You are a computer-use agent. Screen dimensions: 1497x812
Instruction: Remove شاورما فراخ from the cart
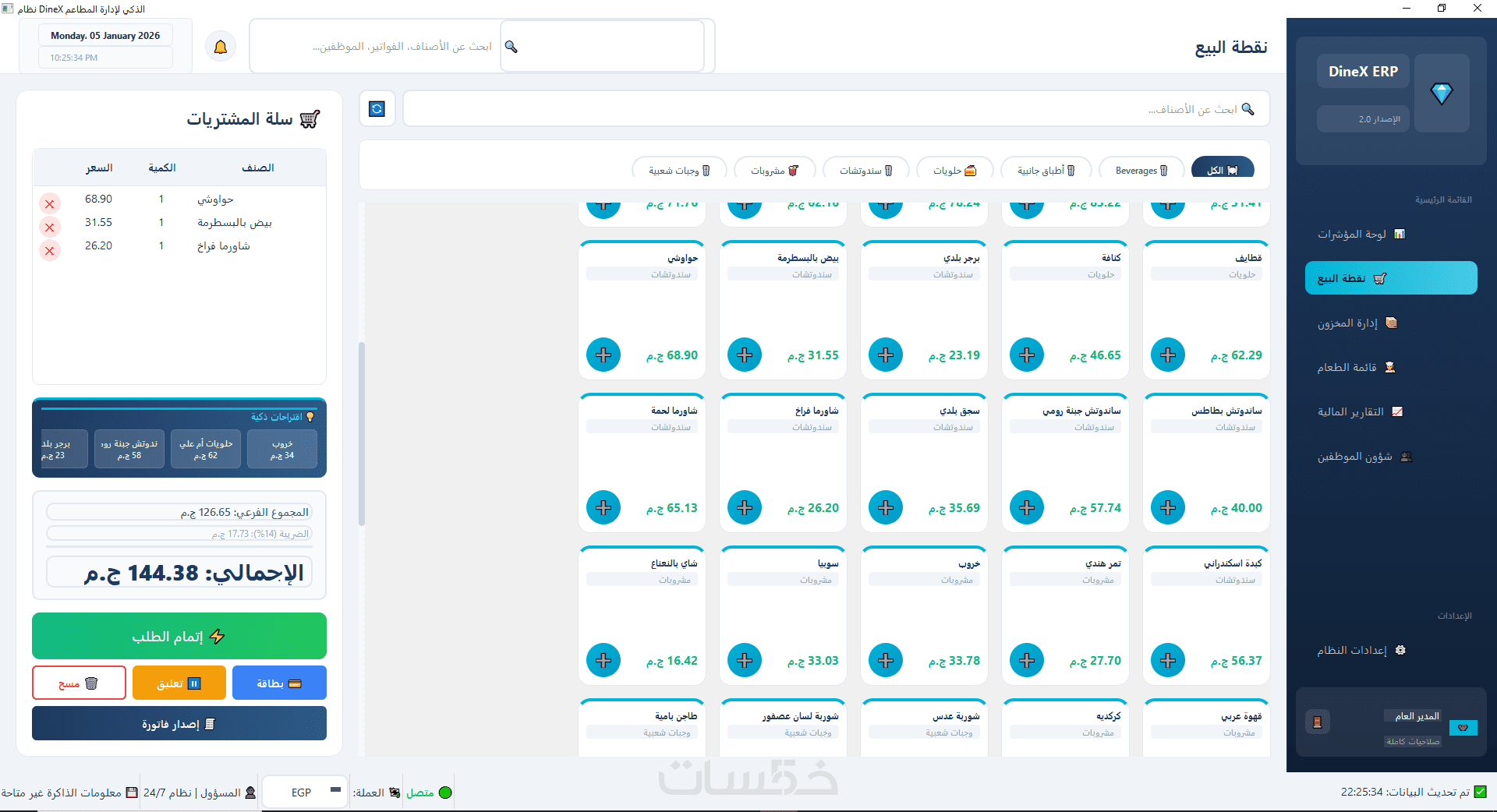pyautogui.click(x=50, y=251)
